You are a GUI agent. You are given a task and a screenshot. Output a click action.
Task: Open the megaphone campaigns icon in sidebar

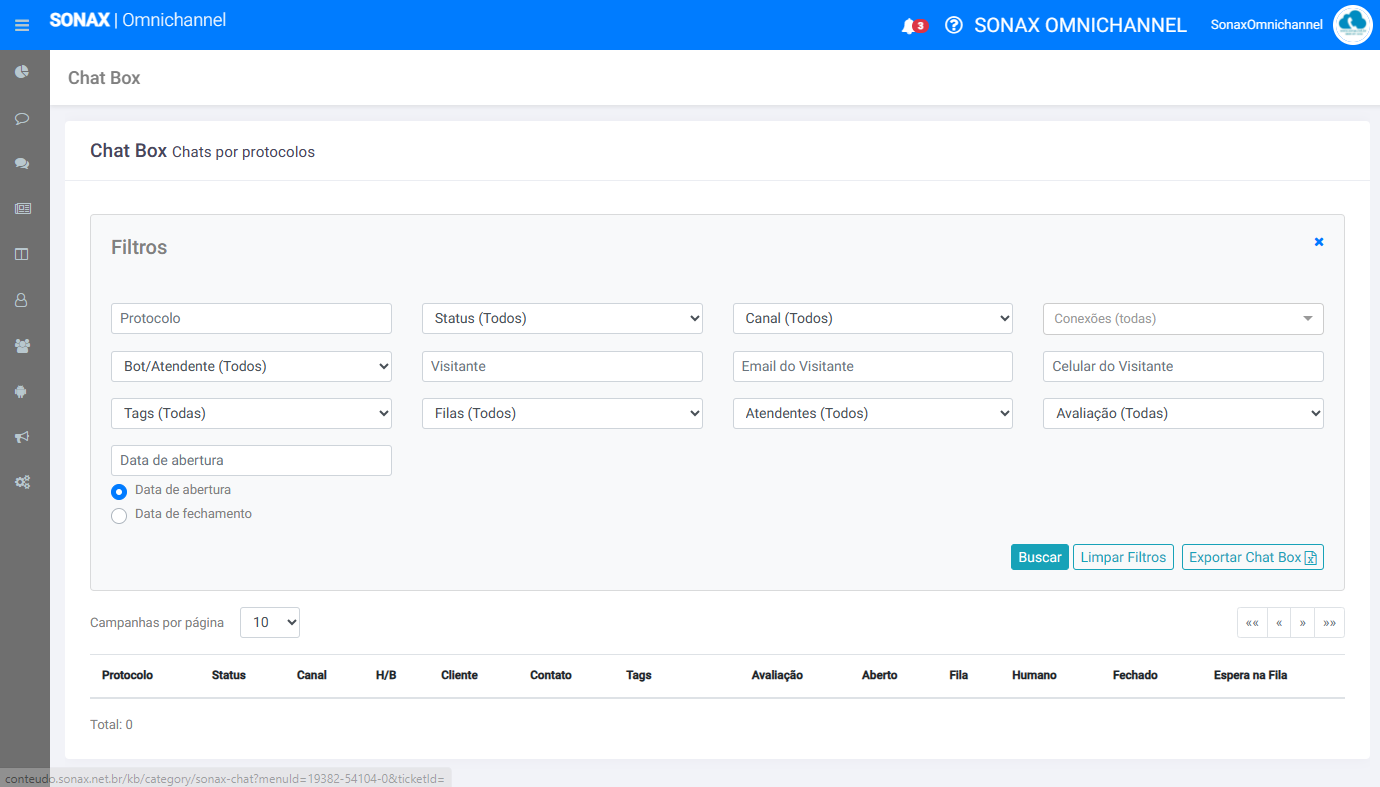[x=22, y=437]
